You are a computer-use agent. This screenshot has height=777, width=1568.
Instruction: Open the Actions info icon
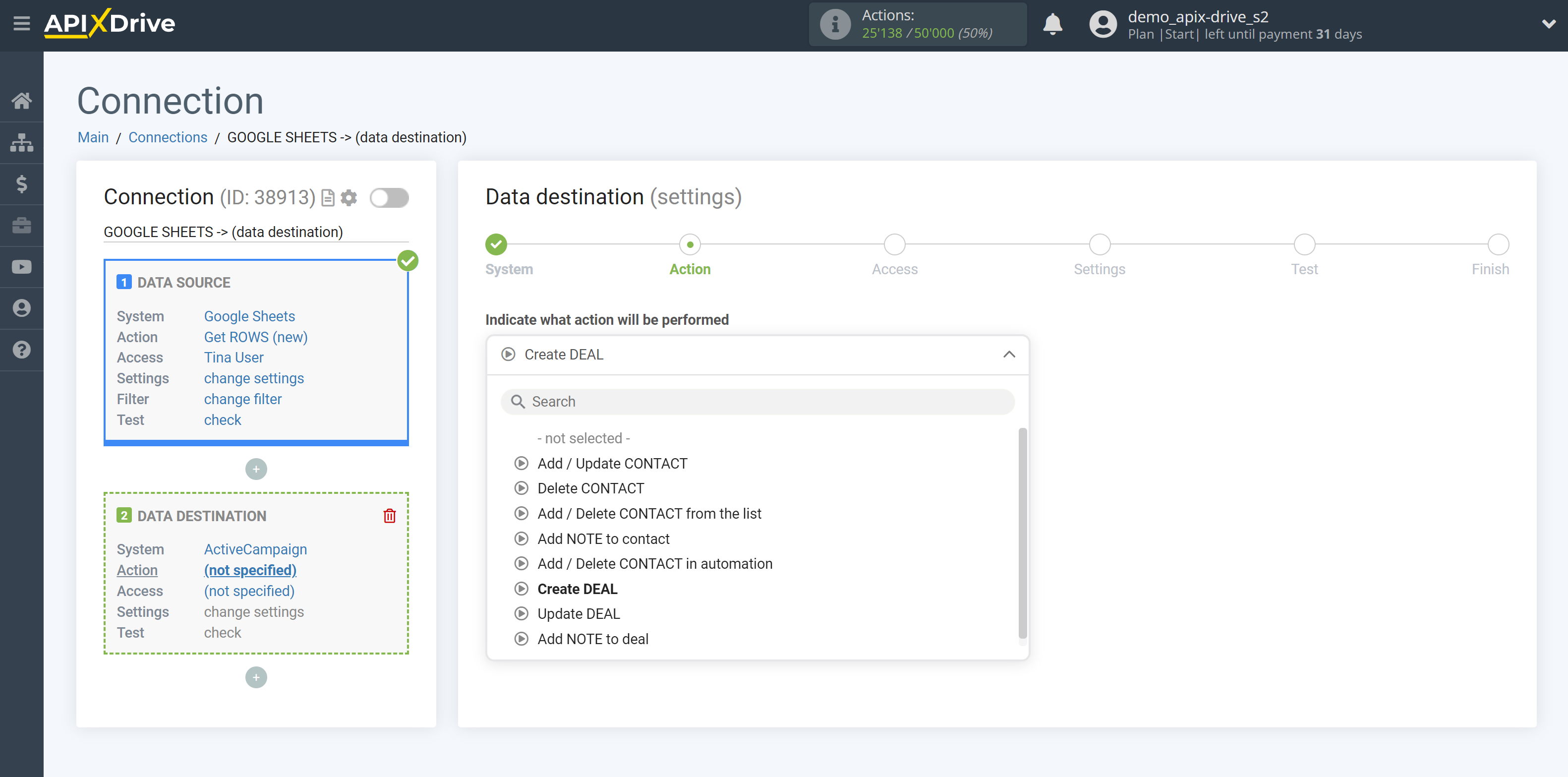click(x=835, y=24)
